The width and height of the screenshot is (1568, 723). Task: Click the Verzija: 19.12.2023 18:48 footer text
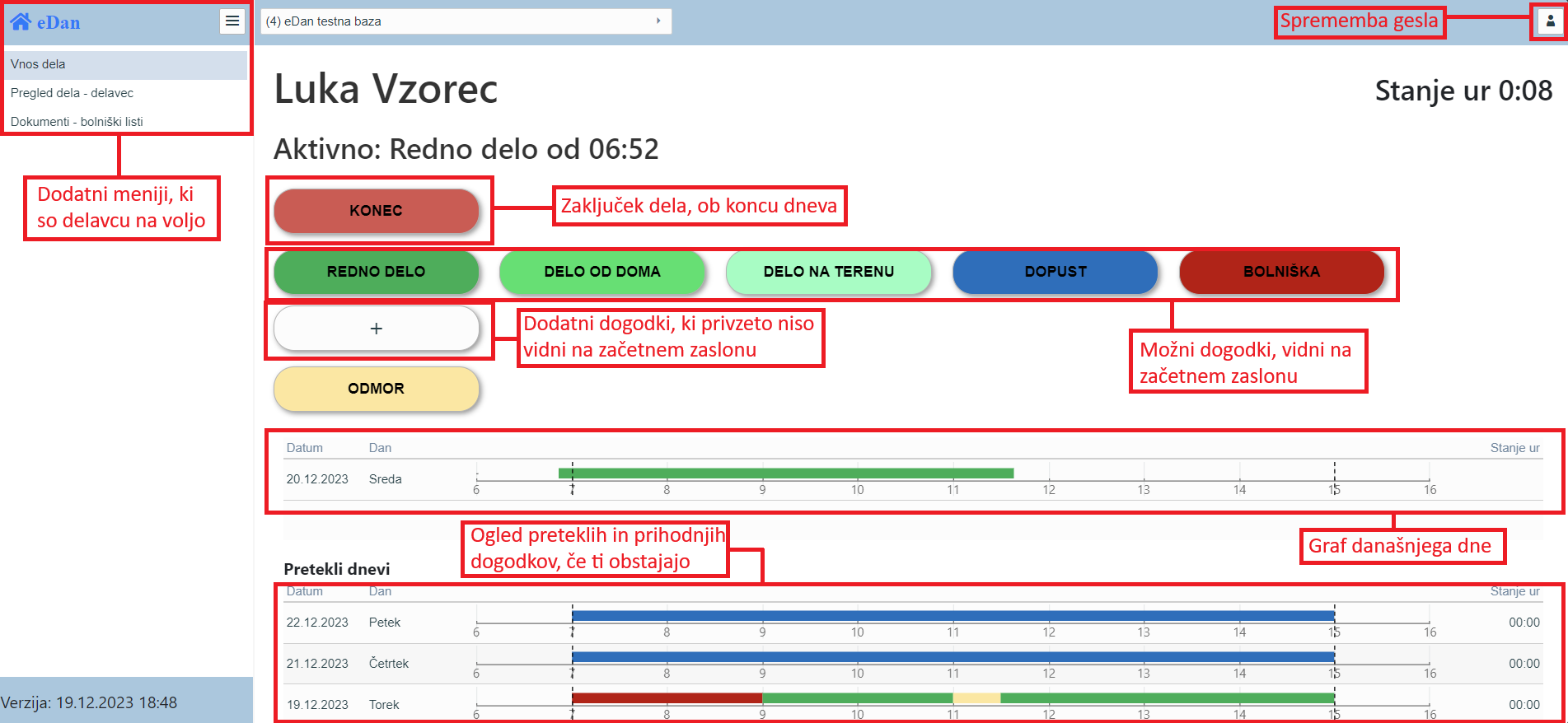(89, 702)
